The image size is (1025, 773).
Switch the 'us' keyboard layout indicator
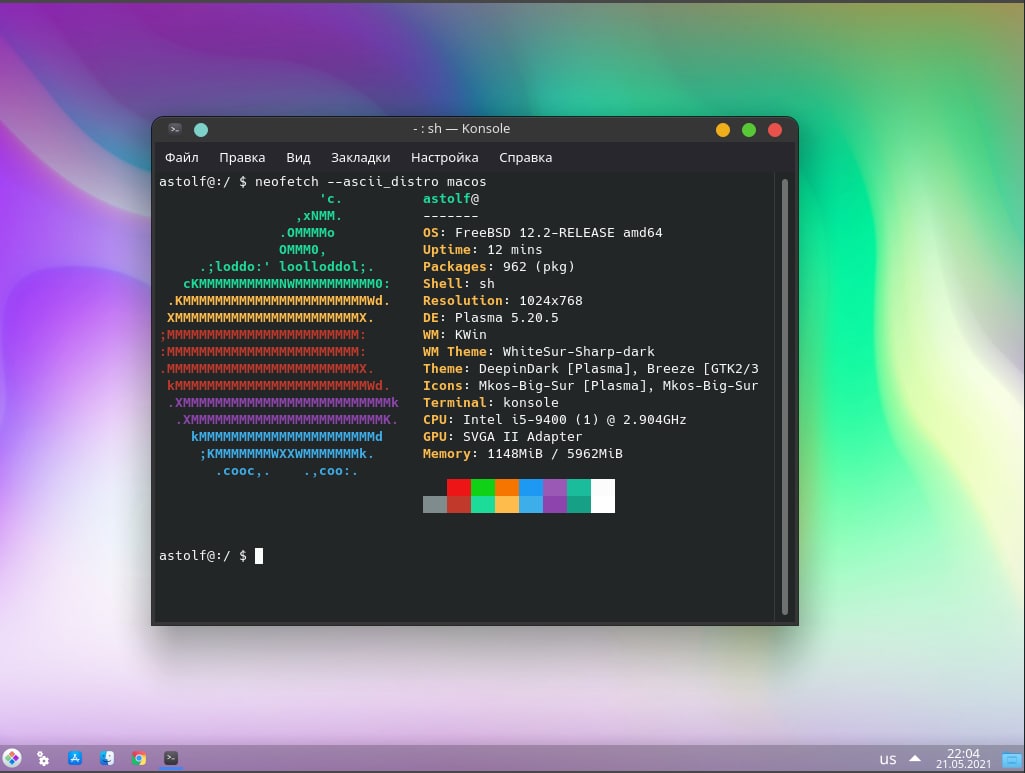click(888, 759)
